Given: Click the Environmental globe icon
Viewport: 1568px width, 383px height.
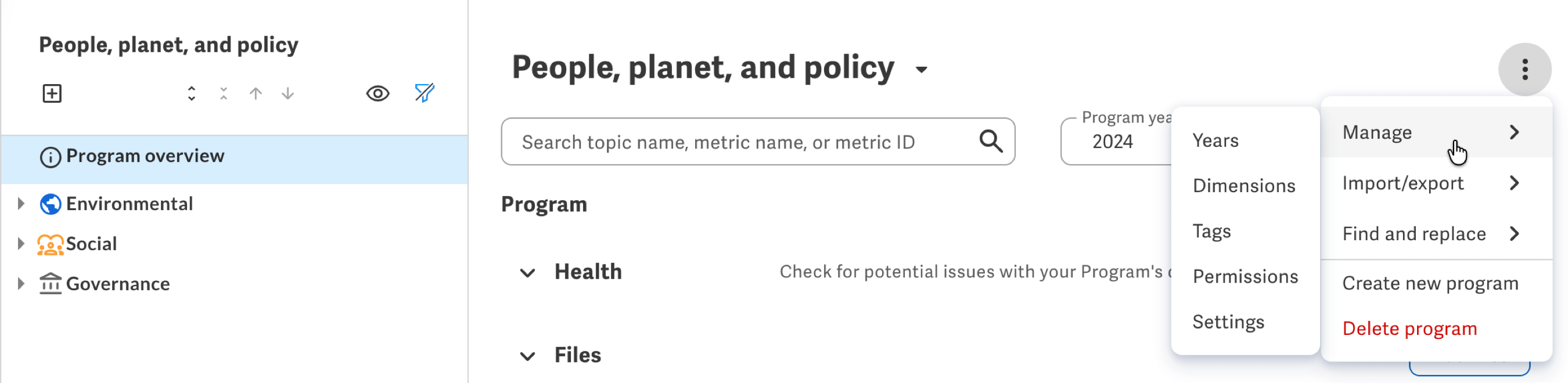Looking at the screenshot, I should [51, 204].
